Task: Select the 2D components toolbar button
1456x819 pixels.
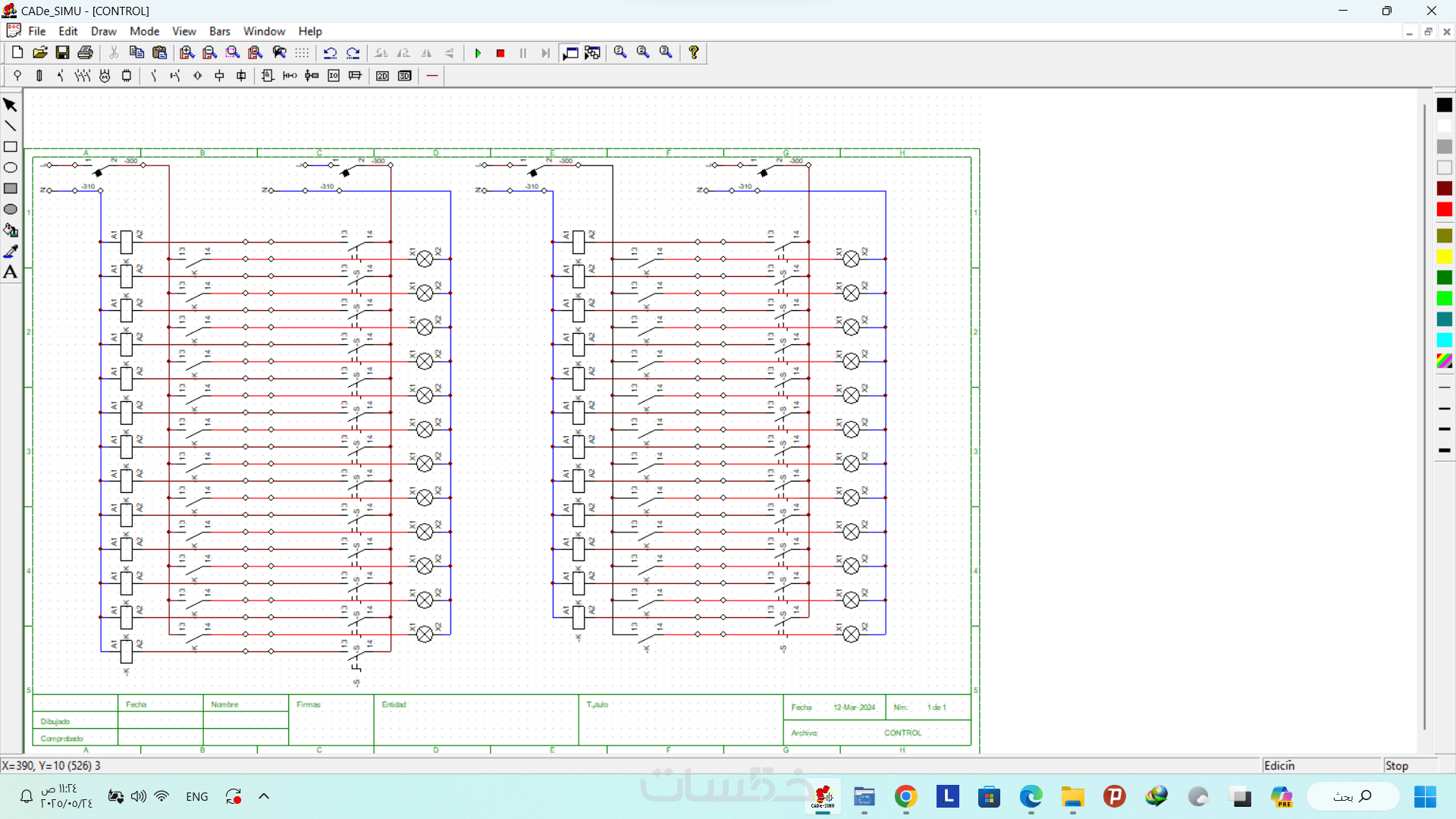Action: [382, 76]
